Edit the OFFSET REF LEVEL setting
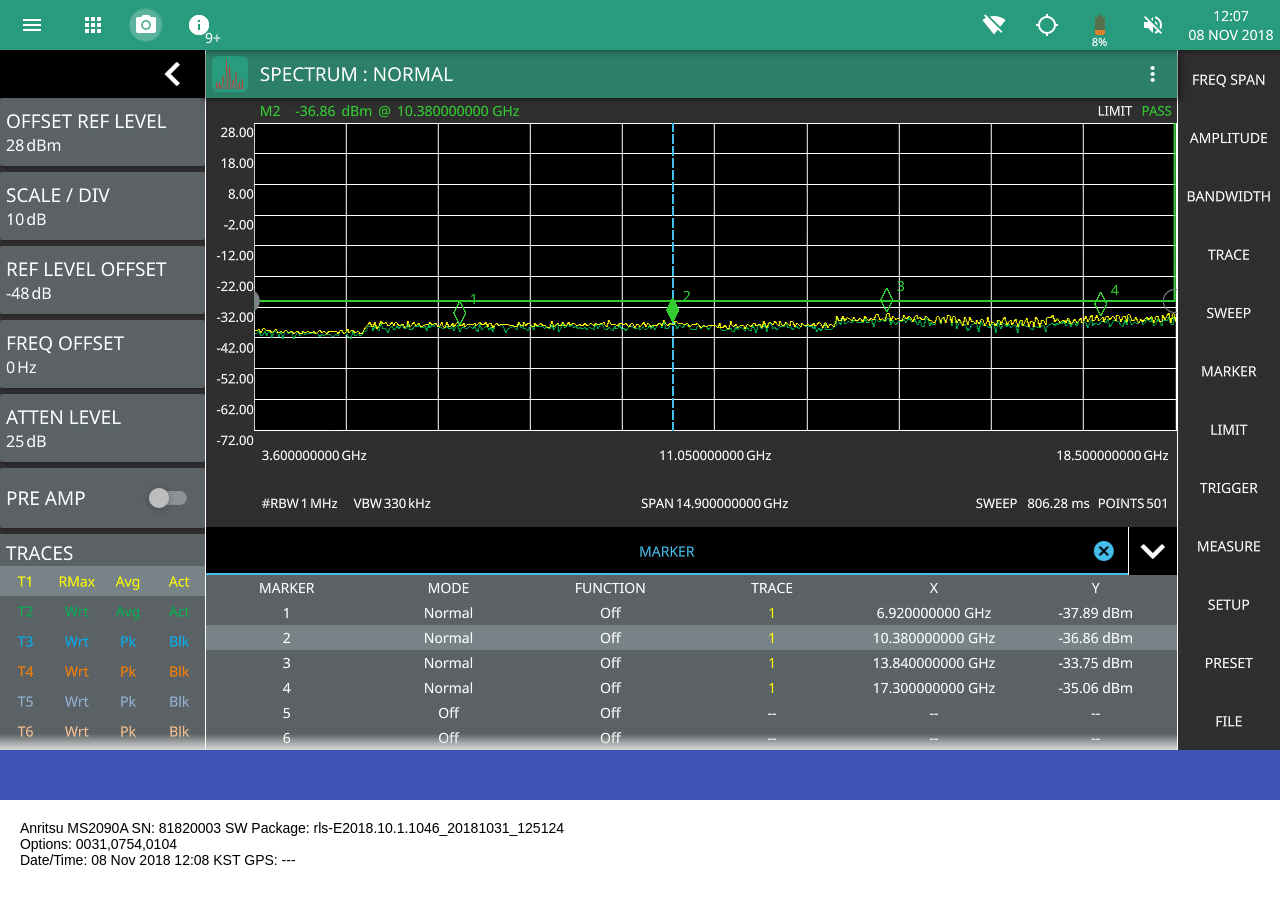This screenshot has height=900, width=1280. [103, 132]
